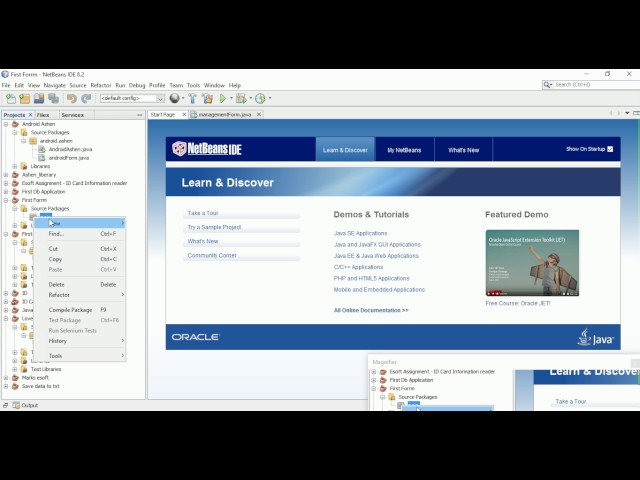Click the Debug Project toolbar icon

coord(241,98)
